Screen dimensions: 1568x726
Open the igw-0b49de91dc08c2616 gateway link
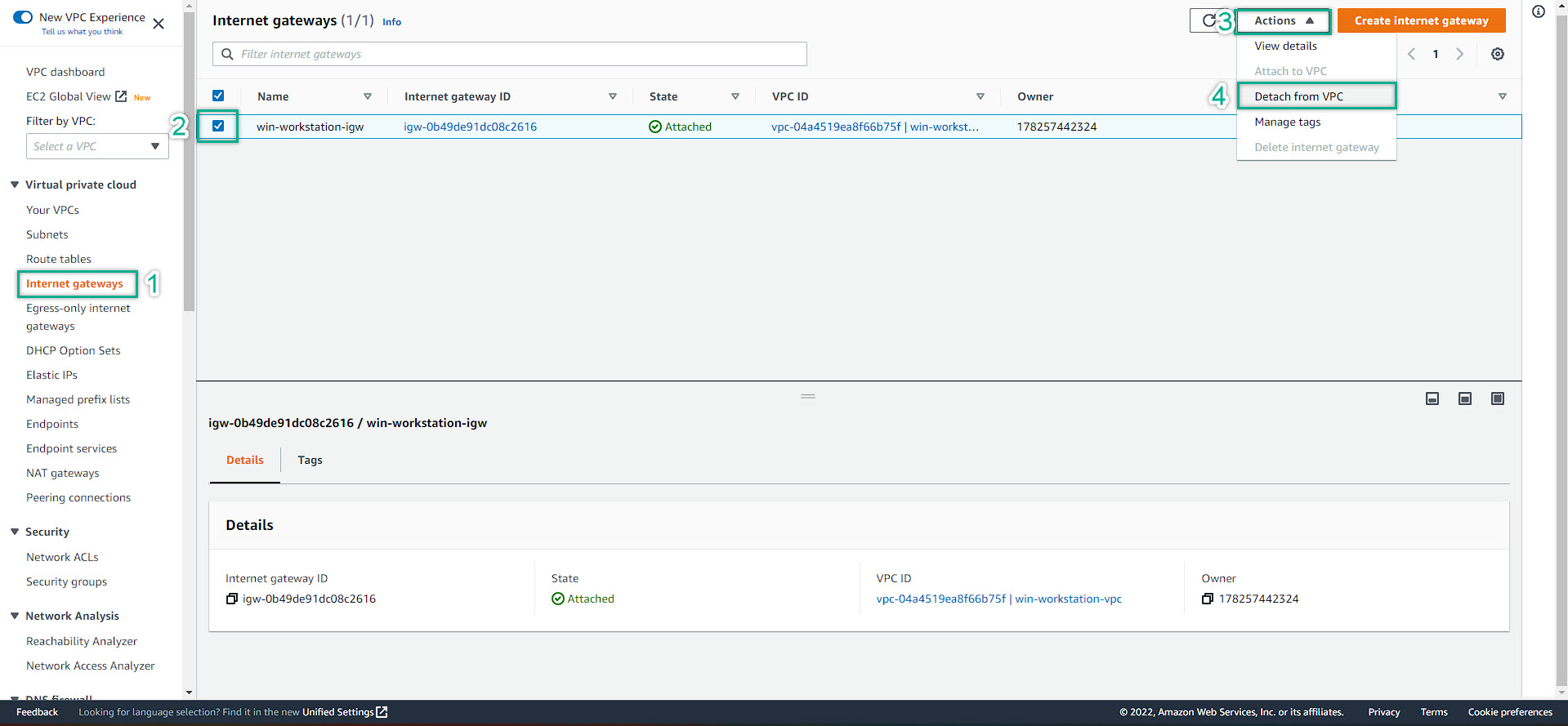click(470, 127)
